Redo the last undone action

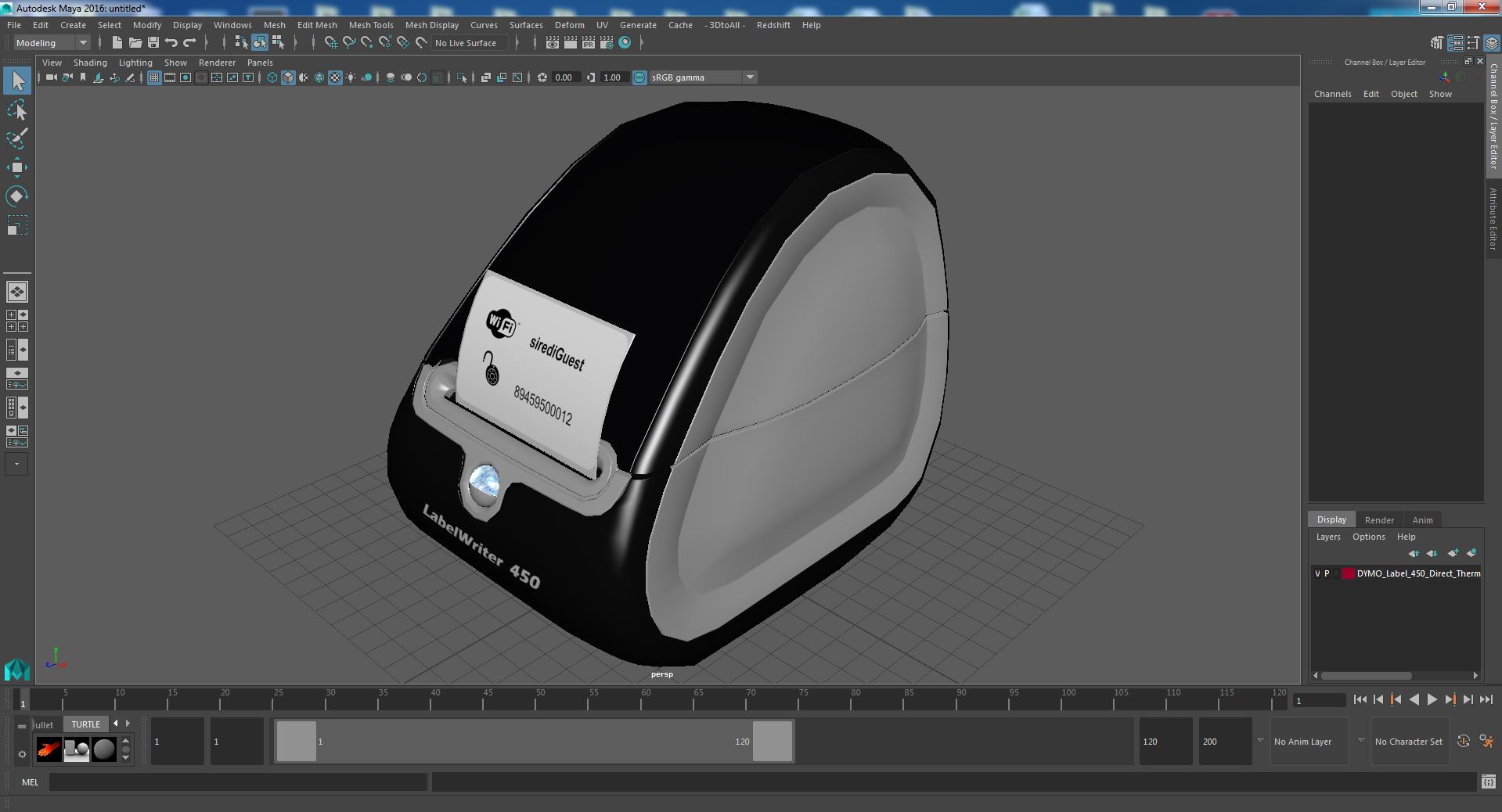coord(189,43)
